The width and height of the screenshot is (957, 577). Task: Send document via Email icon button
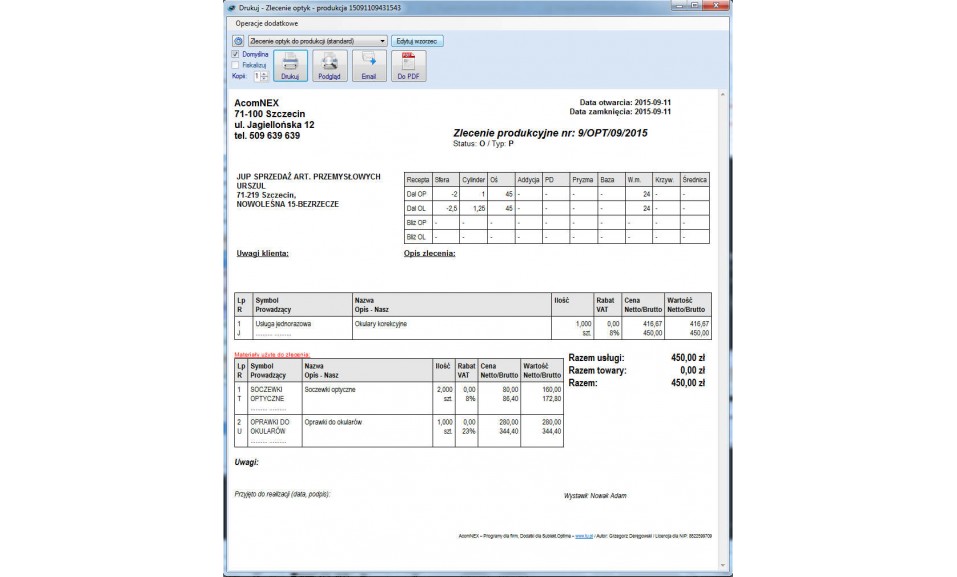click(367, 65)
